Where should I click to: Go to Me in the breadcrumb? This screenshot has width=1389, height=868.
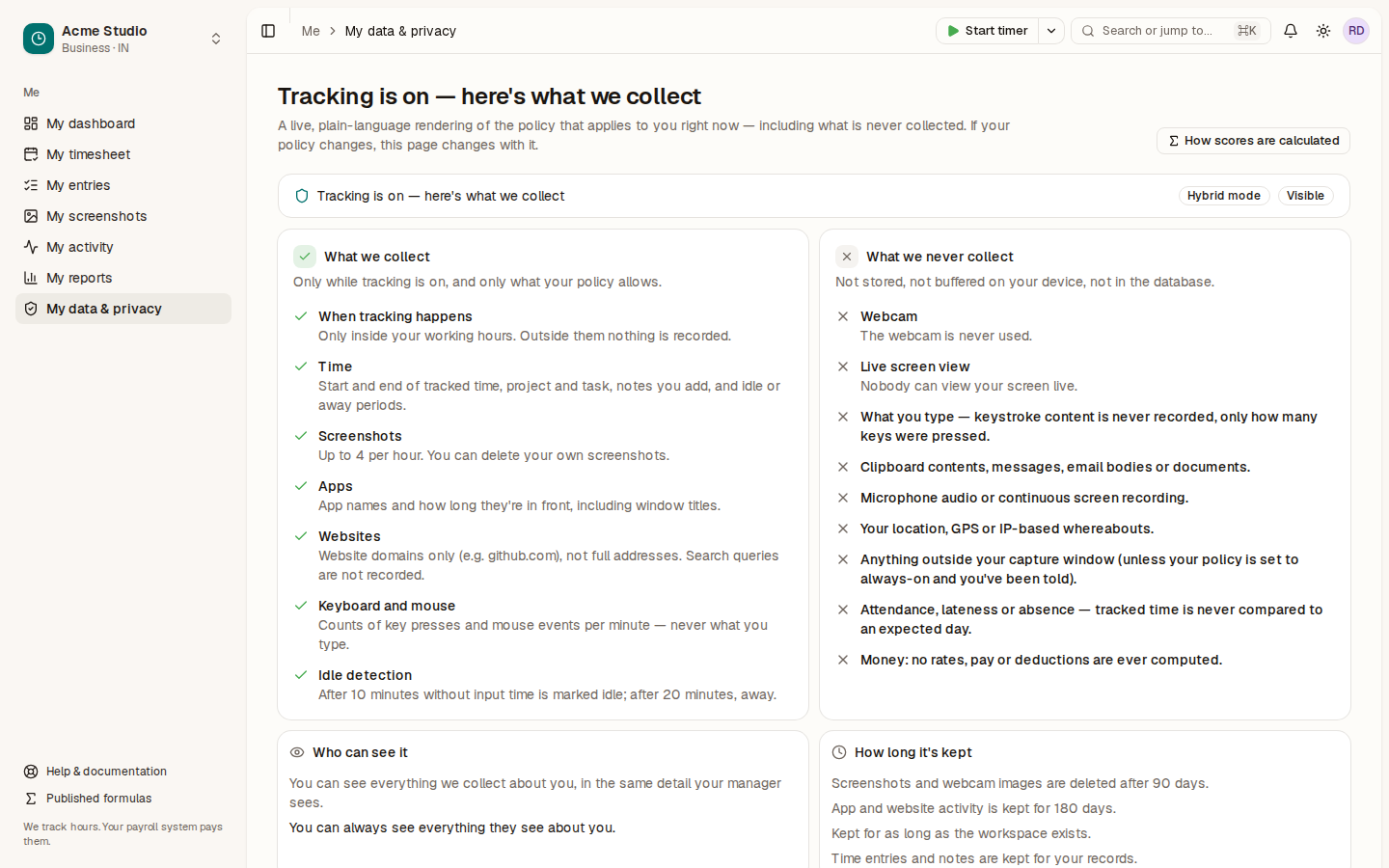tap(311, 31)
